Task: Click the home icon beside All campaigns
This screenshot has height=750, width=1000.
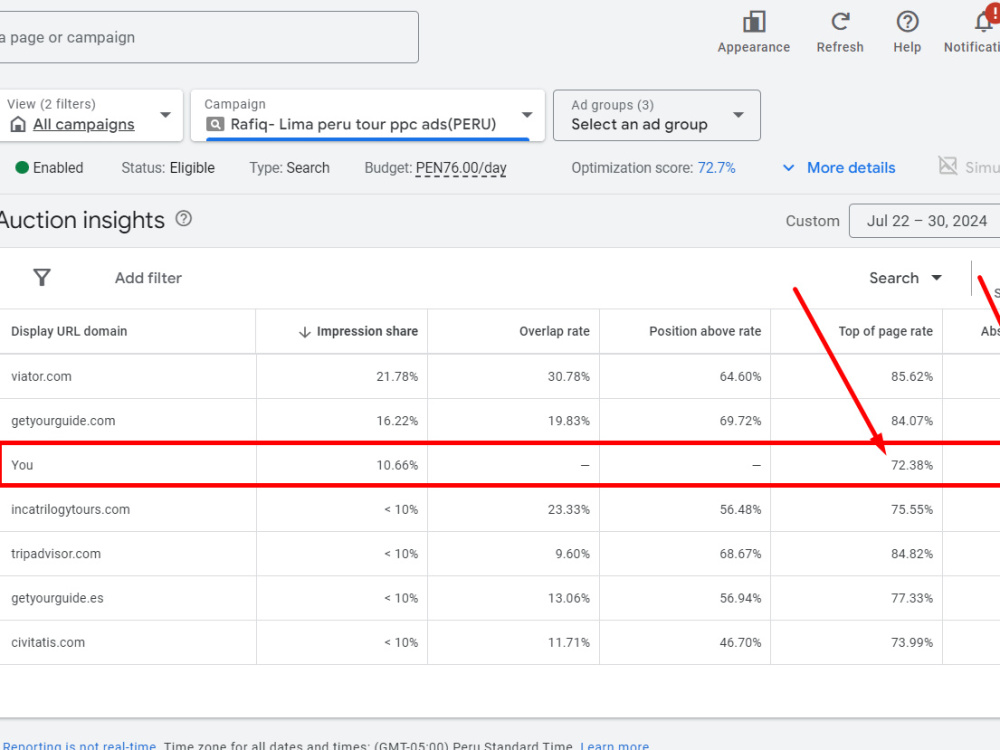Action: coord(18,124)
